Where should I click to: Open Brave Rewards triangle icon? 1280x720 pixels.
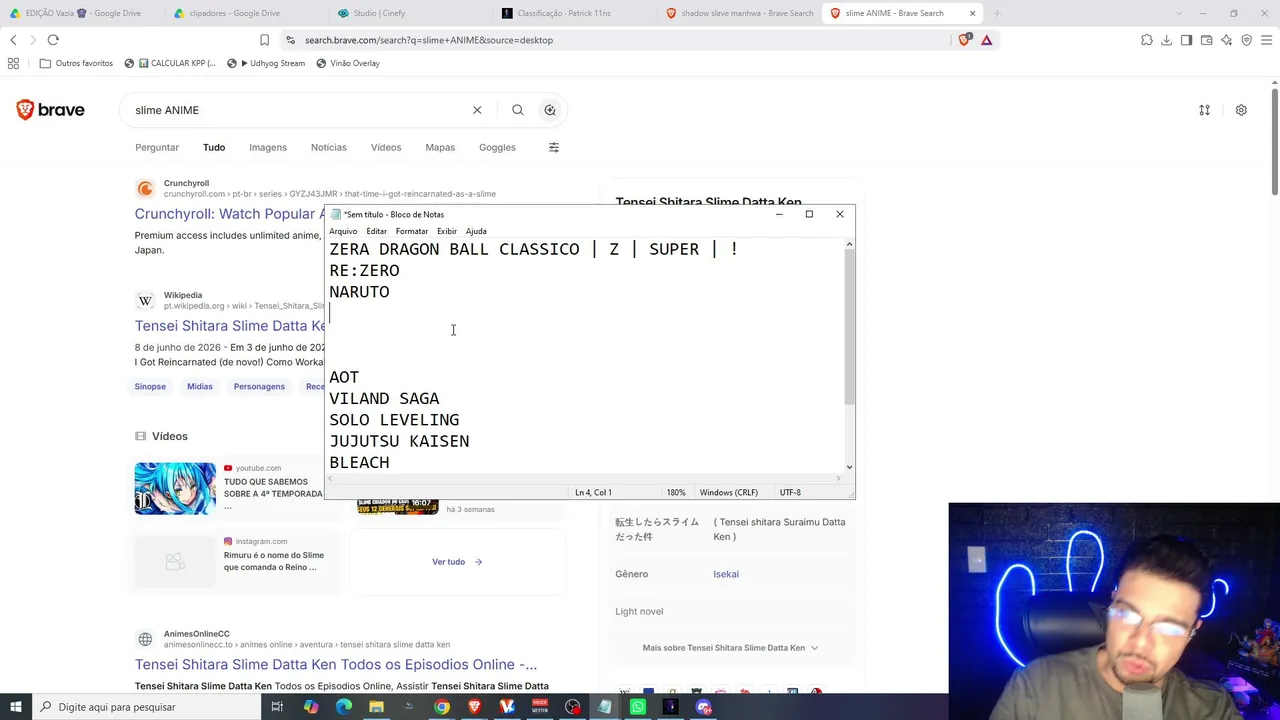[986, 40]
